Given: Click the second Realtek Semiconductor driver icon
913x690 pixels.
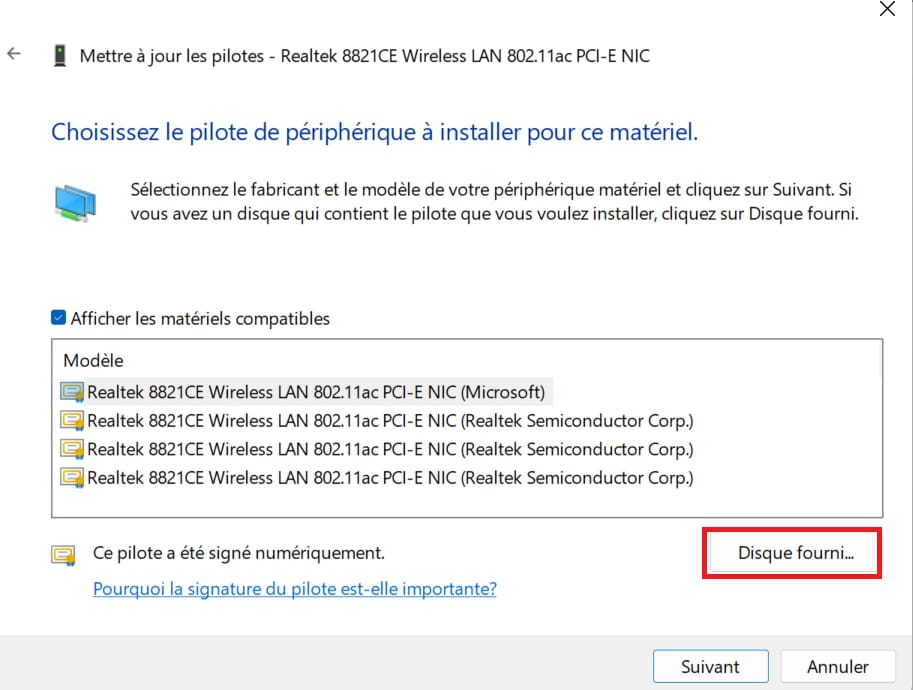Looking at the screenshot, I should [72, 449].
